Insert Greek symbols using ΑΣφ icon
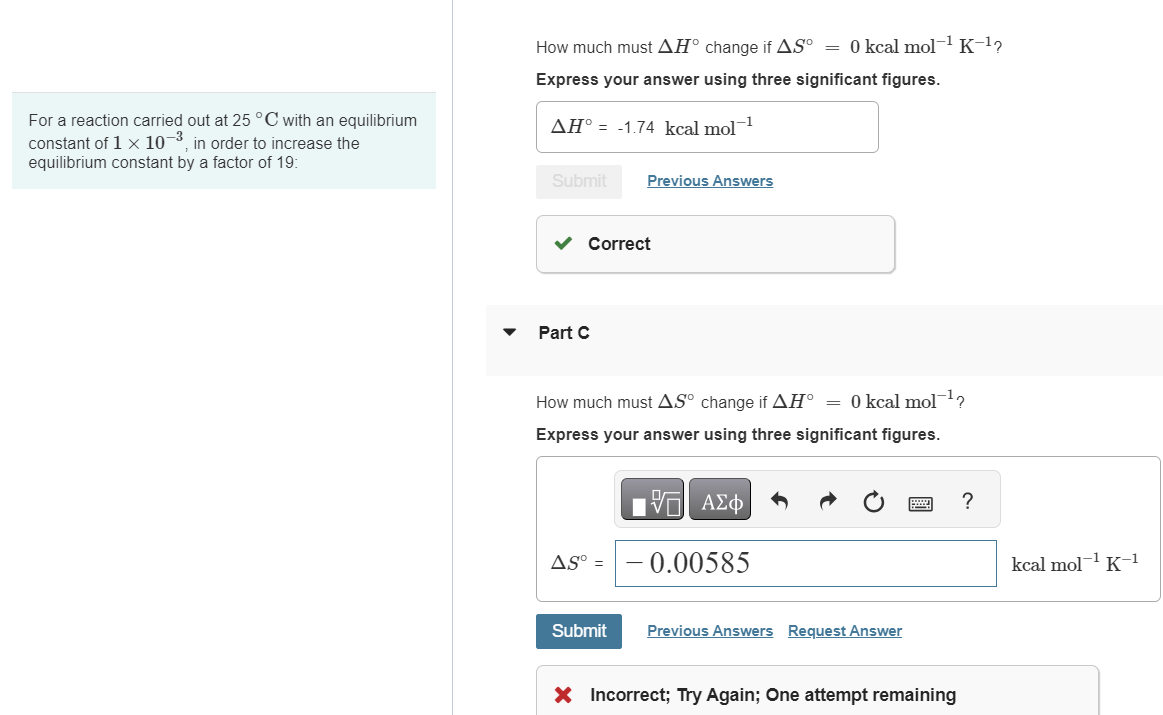 tap(719, 499)
